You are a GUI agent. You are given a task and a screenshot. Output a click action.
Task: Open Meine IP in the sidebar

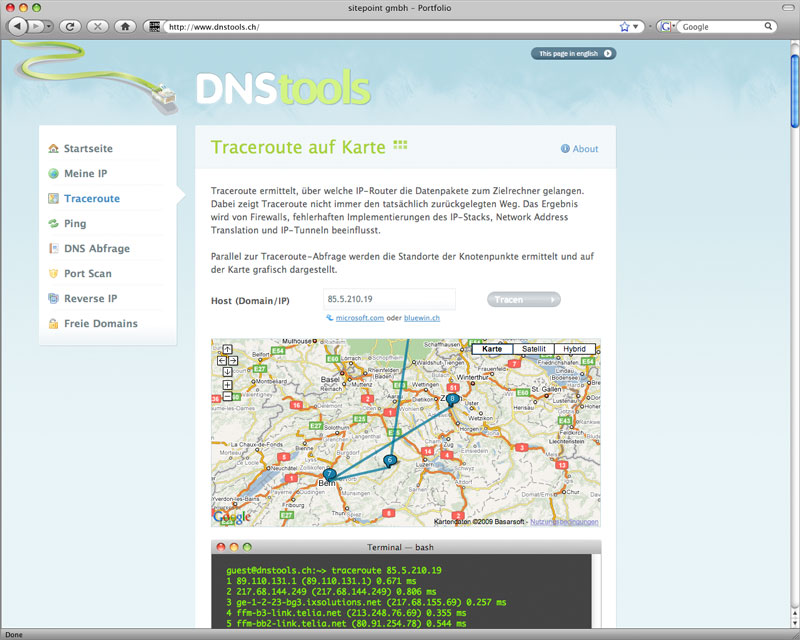click(x=85, y=174)
